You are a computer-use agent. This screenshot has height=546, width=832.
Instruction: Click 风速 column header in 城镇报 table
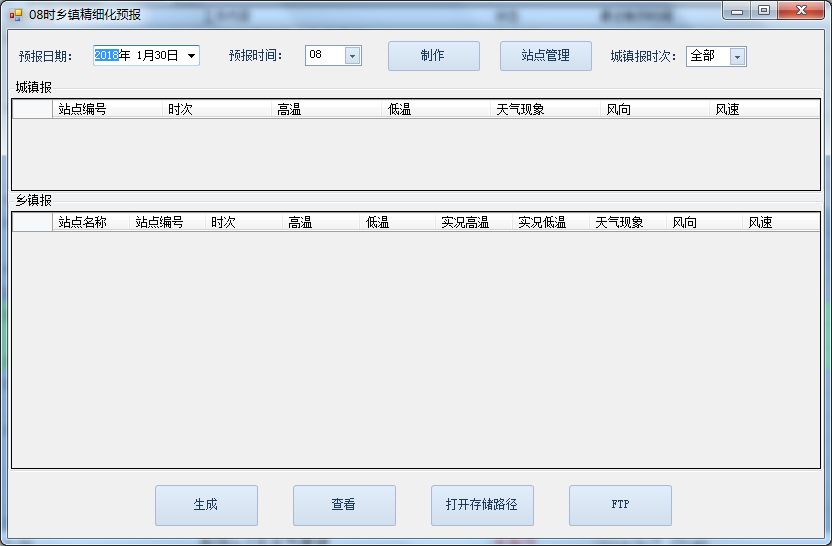coord(764,109)
